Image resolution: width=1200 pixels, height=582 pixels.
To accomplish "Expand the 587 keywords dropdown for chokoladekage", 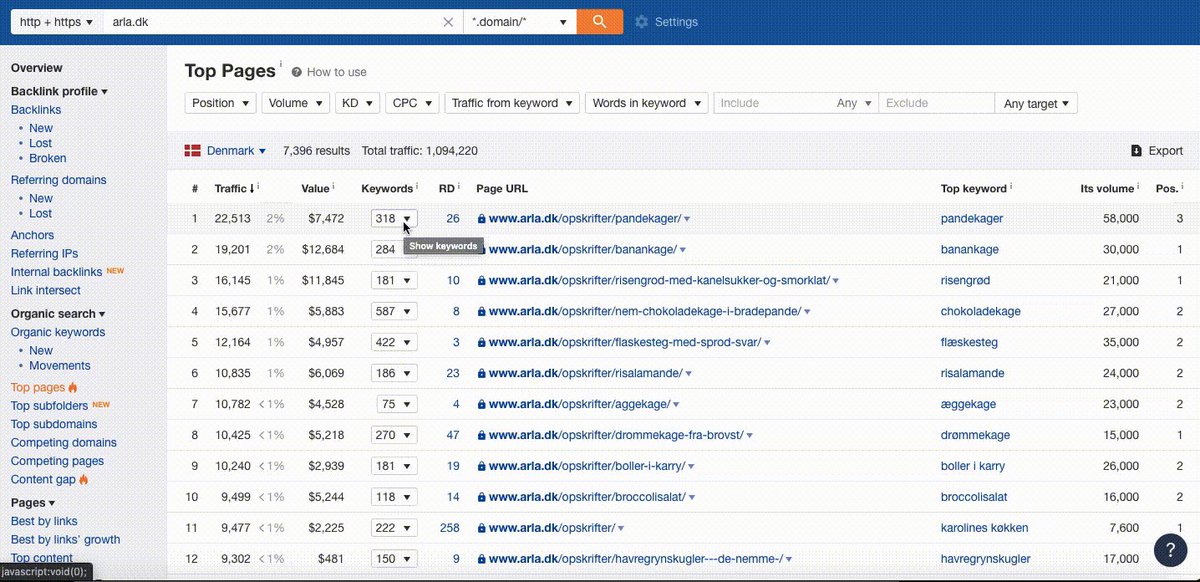I will click(x=394, y=311).
